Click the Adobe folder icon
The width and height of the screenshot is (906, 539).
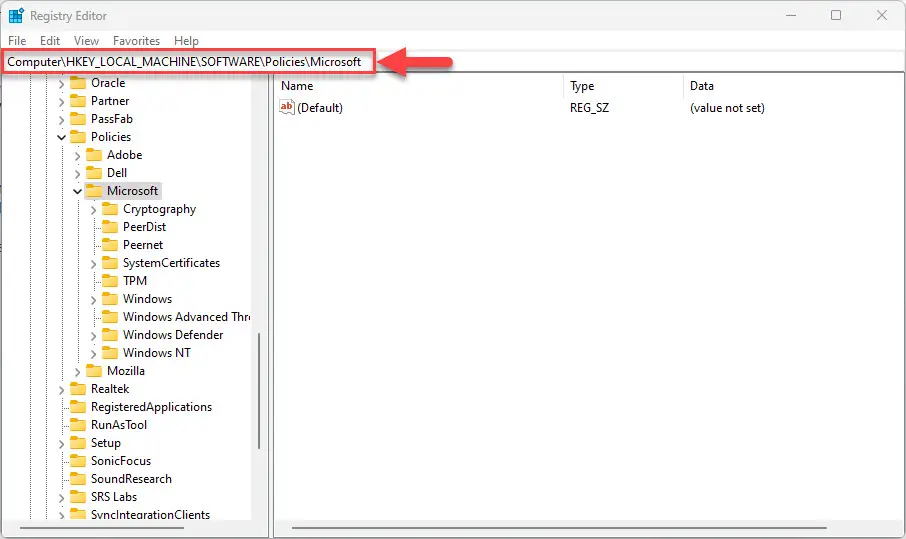pos(94,155)
